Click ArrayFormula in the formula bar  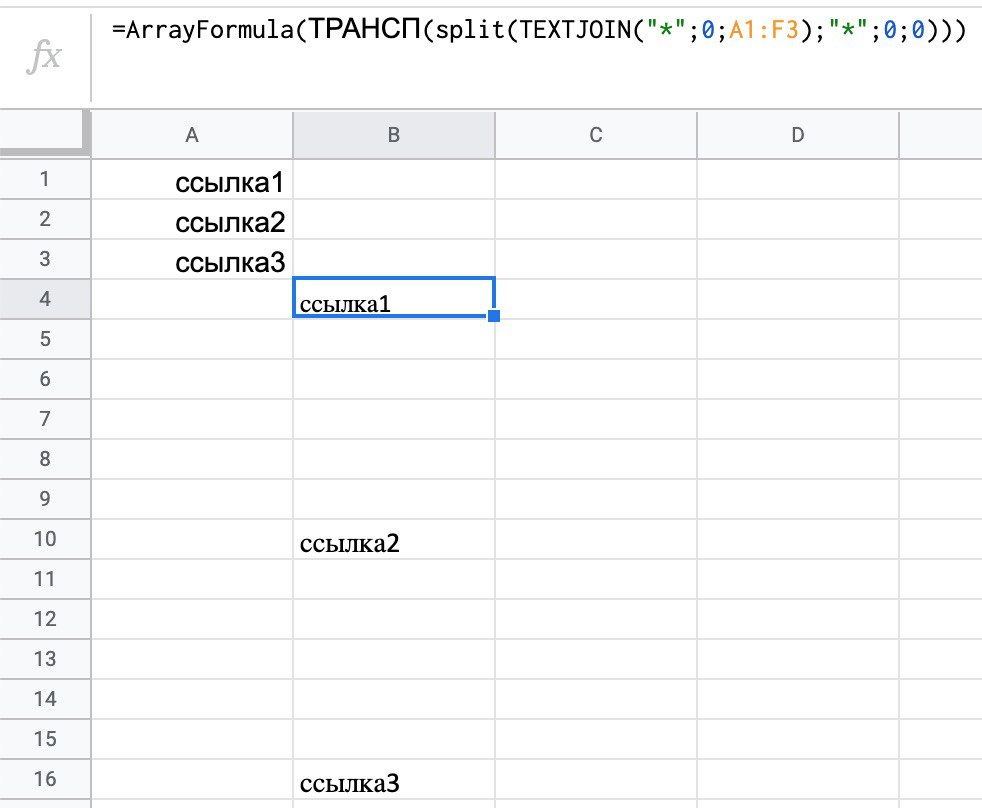[x=210, y=29]
